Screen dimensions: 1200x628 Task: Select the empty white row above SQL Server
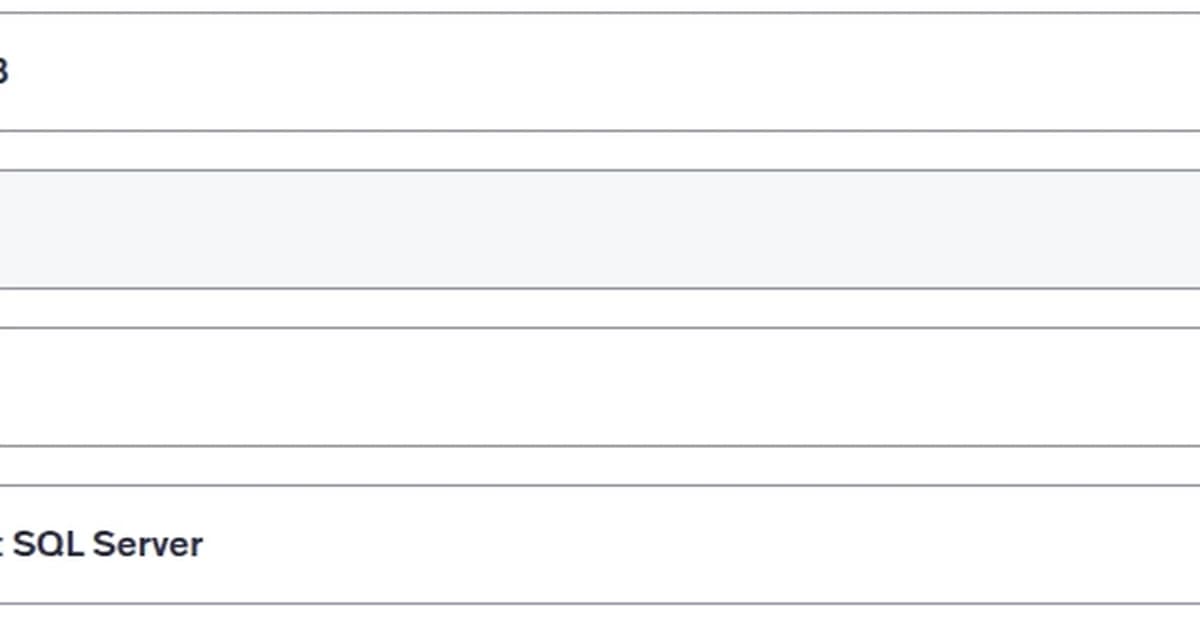point(600,386)
